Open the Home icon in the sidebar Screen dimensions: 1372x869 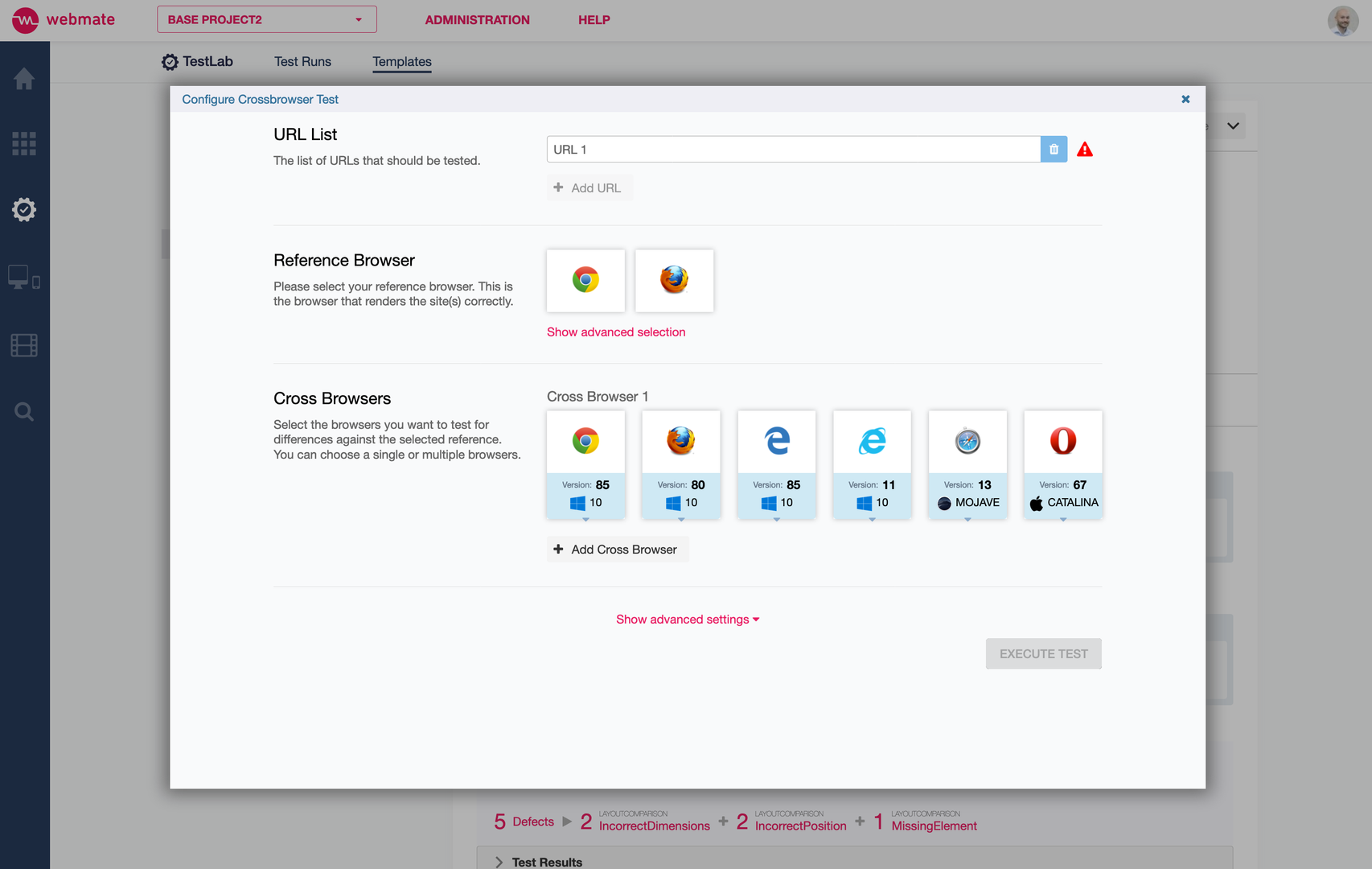point(24,78)
